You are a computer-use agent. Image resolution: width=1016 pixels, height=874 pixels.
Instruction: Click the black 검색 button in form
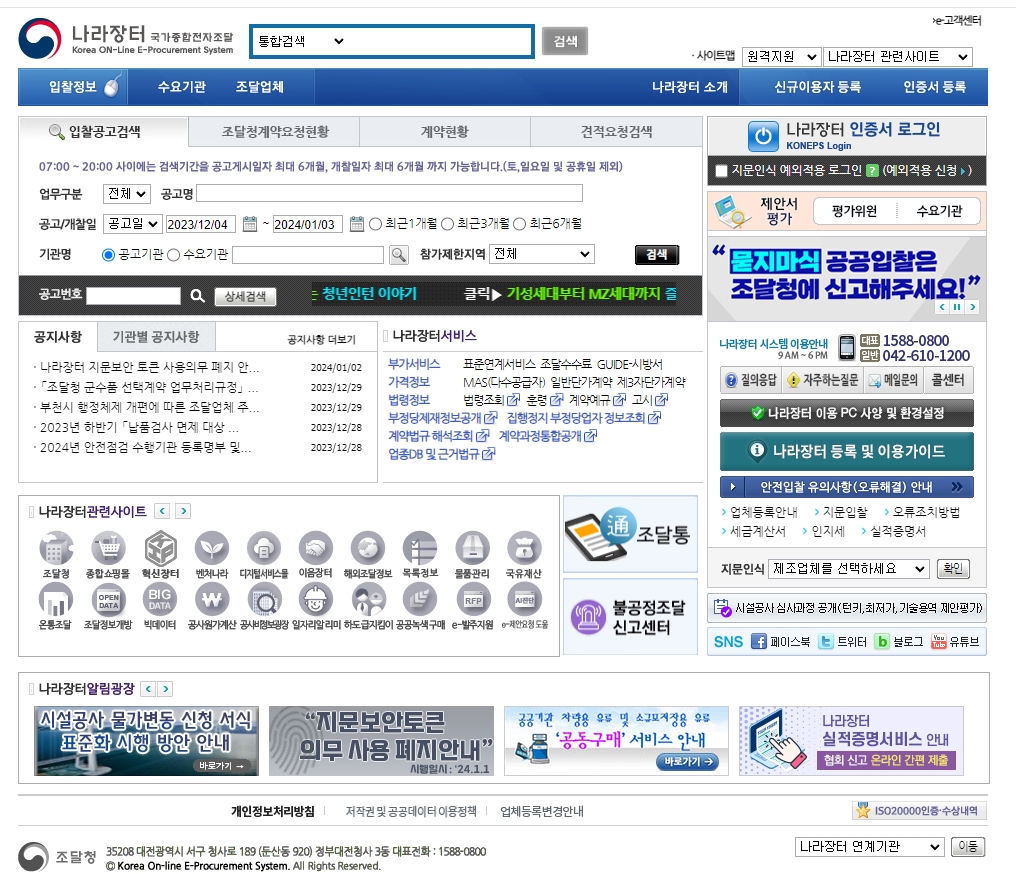click(656, 255)
